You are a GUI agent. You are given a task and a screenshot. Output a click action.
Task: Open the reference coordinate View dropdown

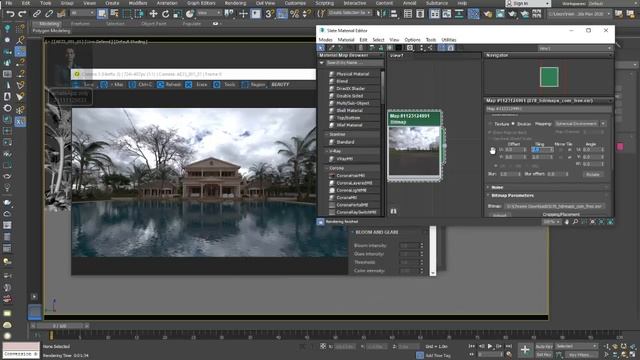point(209,13)
